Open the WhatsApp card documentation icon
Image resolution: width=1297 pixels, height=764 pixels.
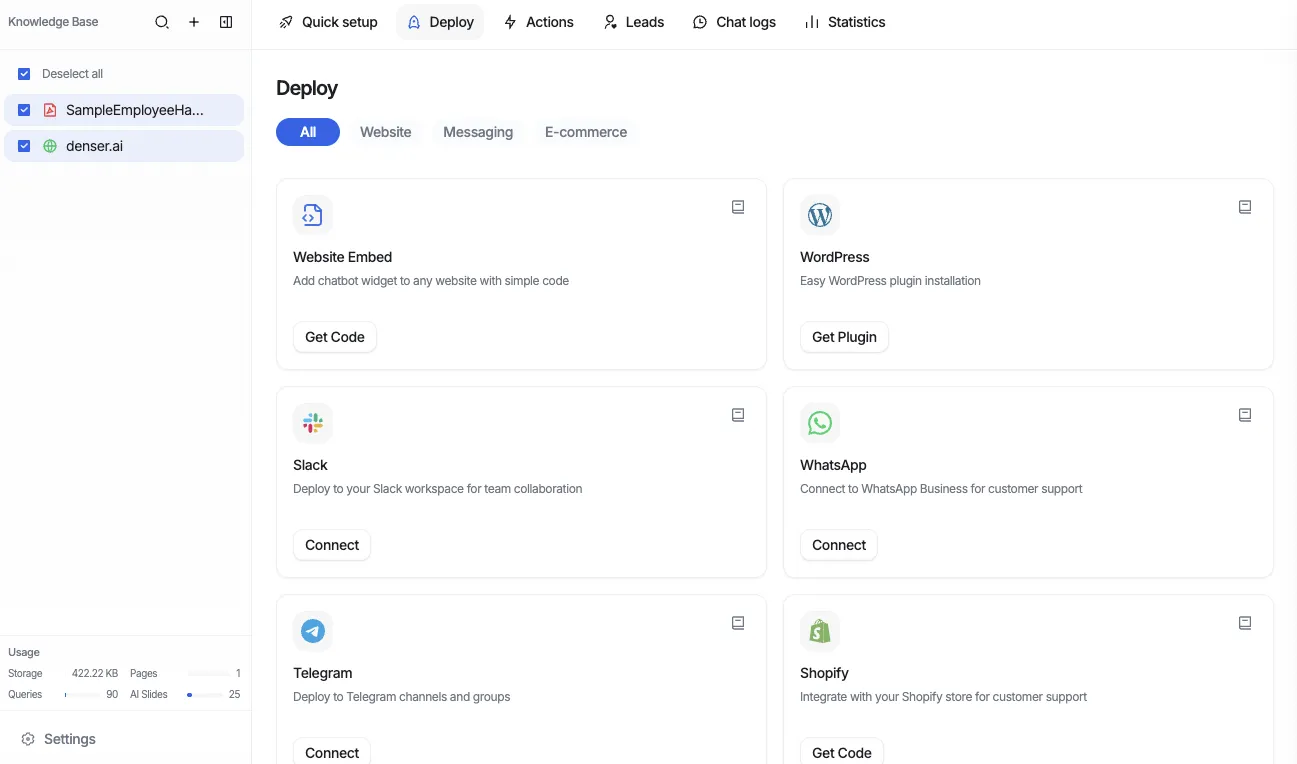1245,414
